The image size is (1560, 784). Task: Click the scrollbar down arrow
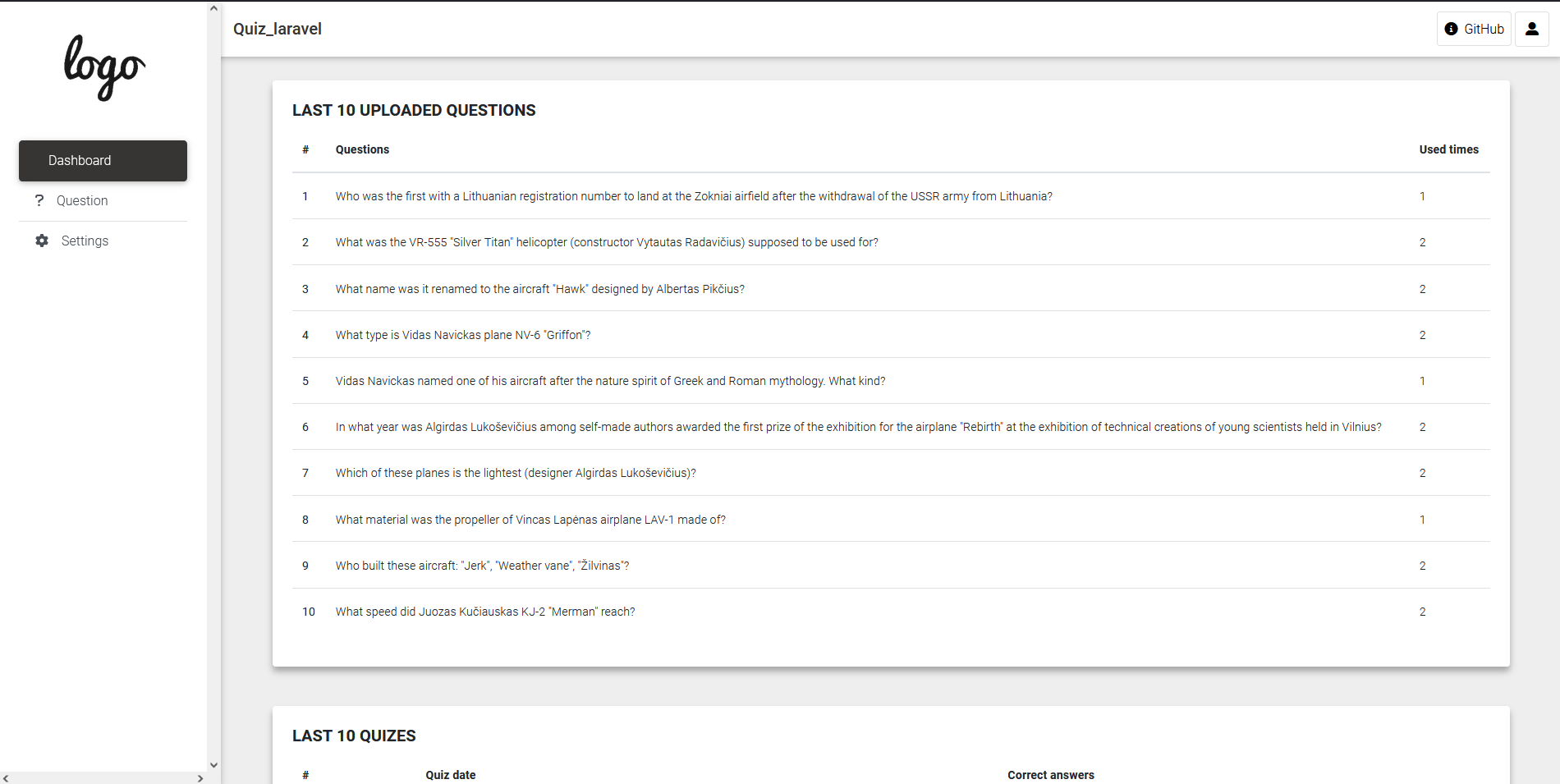pyautogui.click(x=213, y=764)
